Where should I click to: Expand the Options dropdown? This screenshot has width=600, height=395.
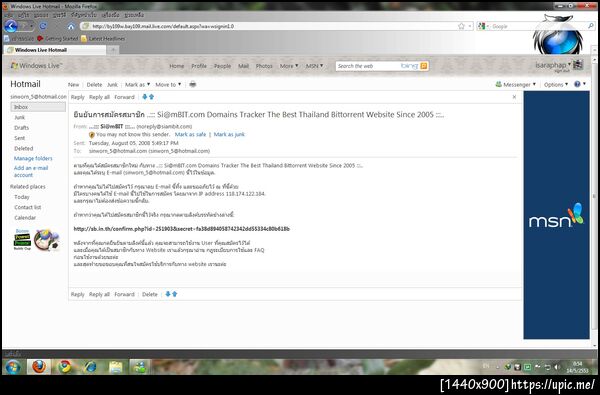point(556,85)
